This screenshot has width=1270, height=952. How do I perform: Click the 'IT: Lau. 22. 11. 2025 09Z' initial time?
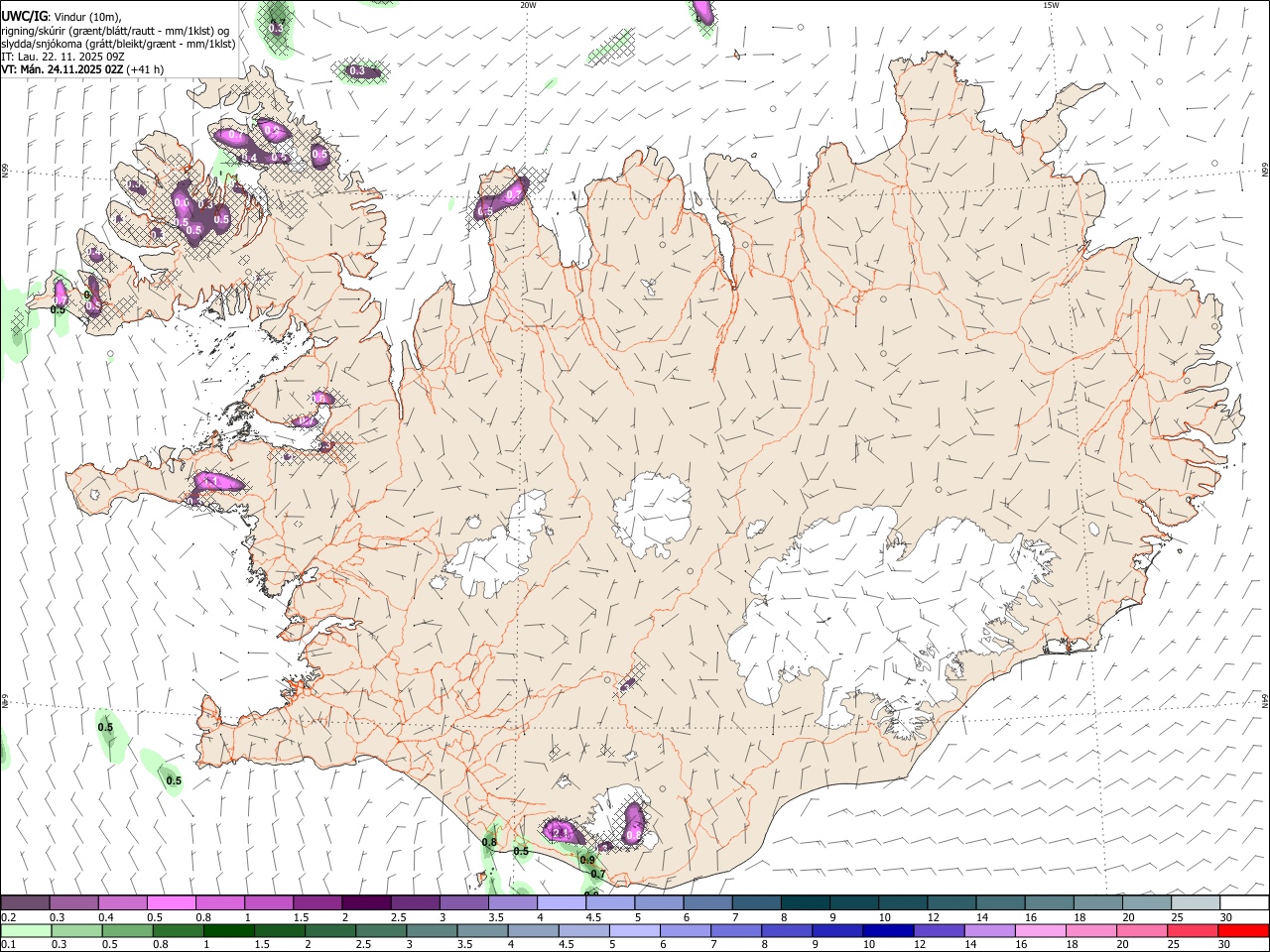point(63,57)
